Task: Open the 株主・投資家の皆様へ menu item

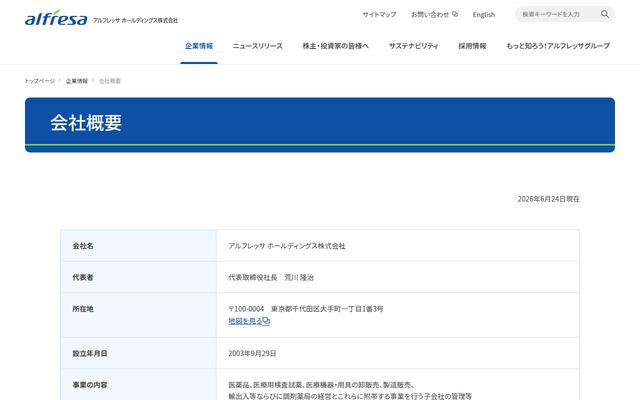Action: tap(336, 46)
